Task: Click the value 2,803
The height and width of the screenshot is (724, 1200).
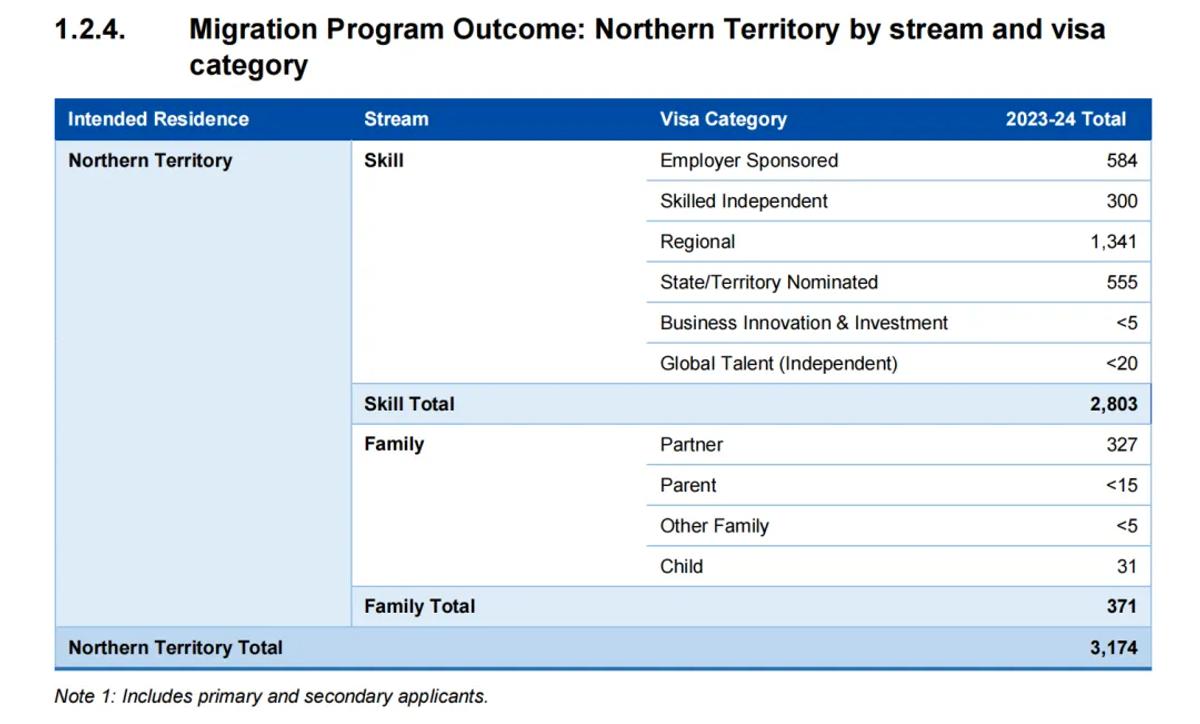Action: (x=1113, y=404)
